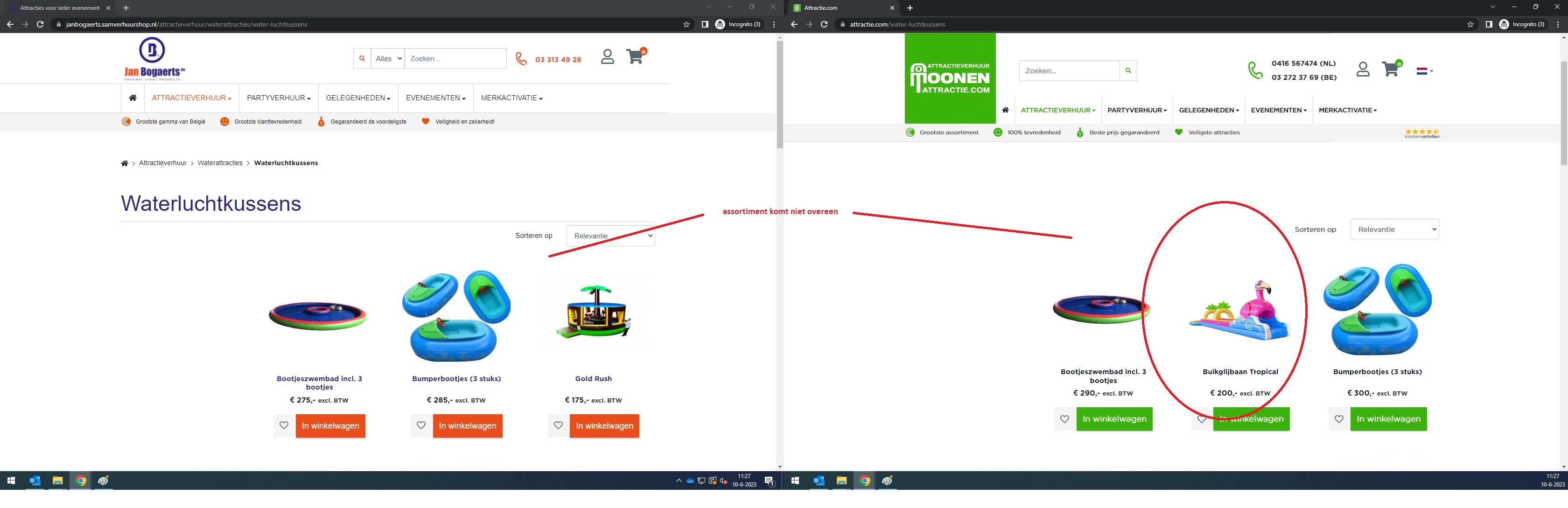1568x508 pixels.
Task: Open new tab in the left browser
Action: point(126,8)
